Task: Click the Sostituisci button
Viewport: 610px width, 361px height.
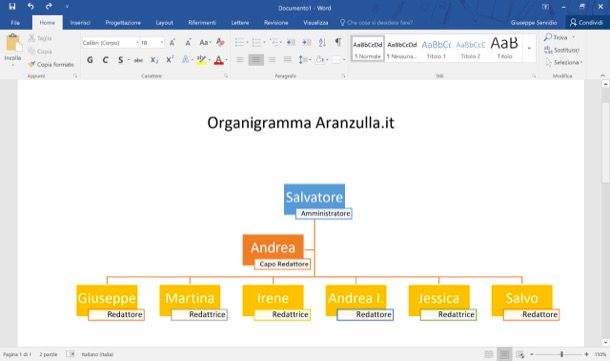Action: coord(562,50)
